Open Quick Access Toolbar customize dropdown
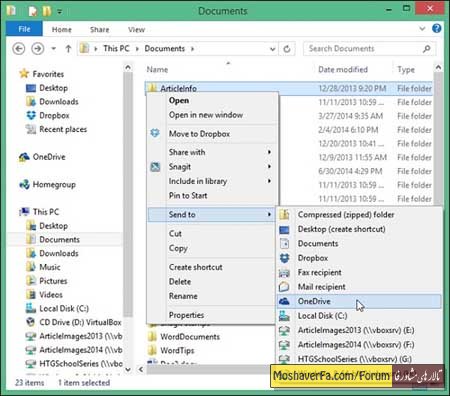450x396 pixels. coord(59,12)
